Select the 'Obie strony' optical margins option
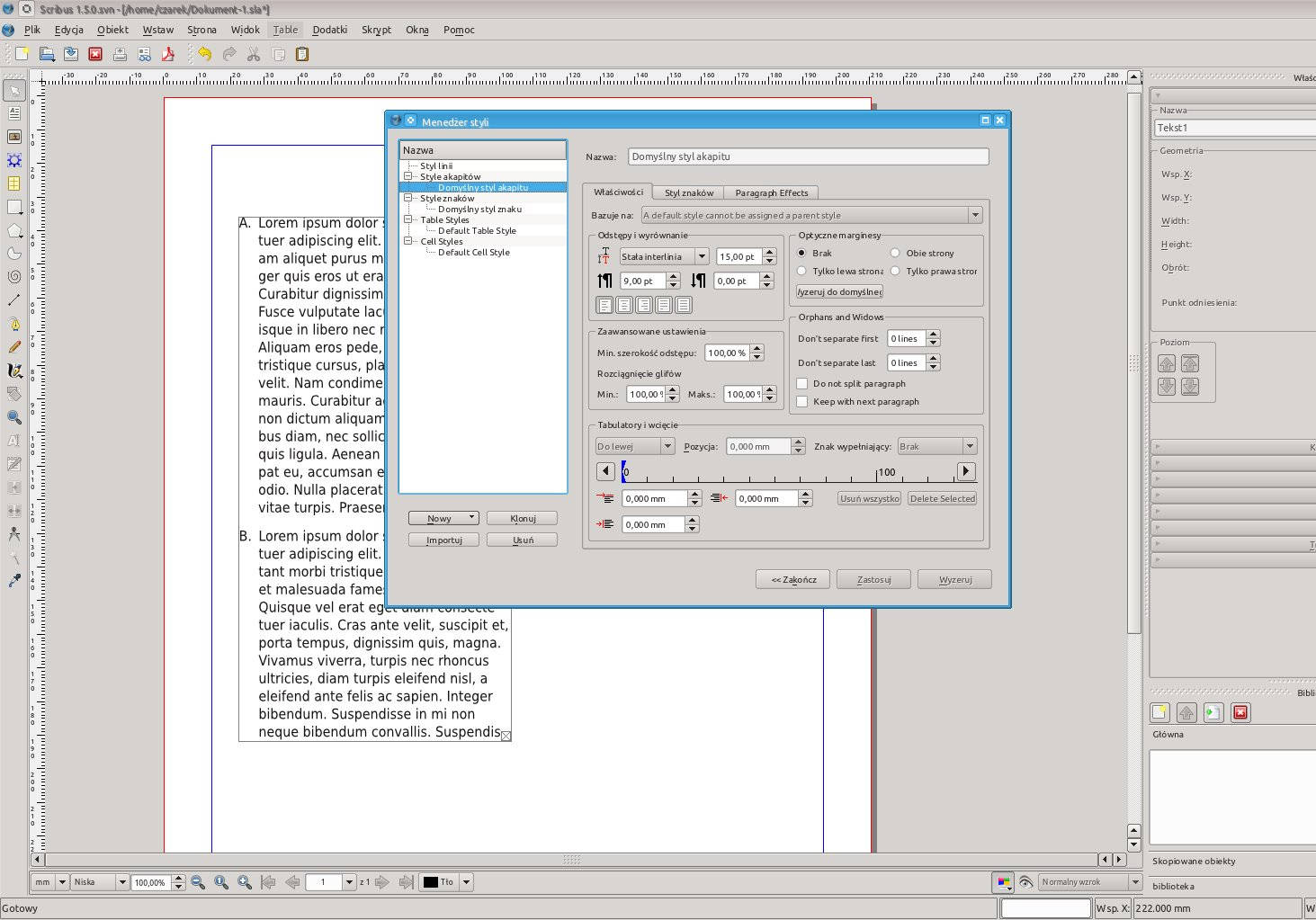This screenshot has height=920, width=1316. [x=895, y=254]
